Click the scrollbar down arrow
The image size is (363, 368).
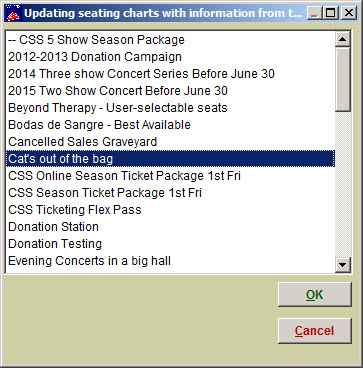coord(343,265)
